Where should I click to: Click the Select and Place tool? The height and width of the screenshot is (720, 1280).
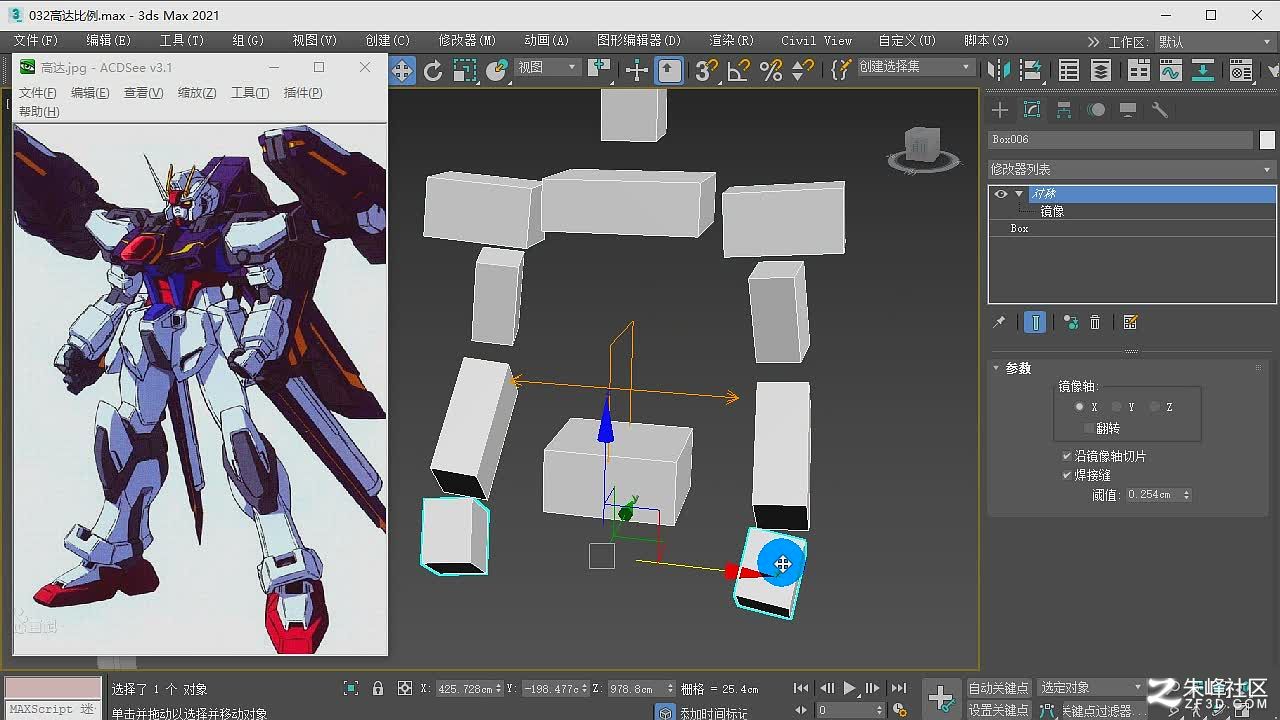497,70
